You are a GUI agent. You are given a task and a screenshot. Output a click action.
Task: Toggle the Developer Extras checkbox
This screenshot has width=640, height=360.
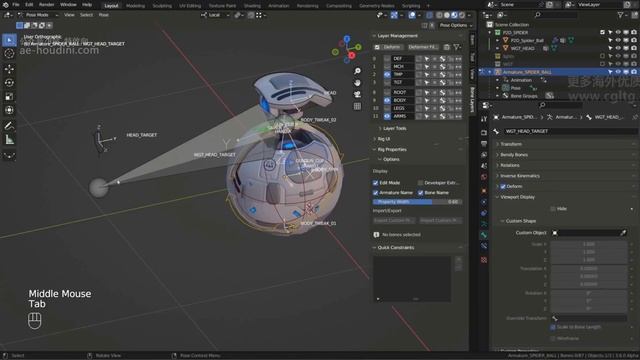click(420, 183)
